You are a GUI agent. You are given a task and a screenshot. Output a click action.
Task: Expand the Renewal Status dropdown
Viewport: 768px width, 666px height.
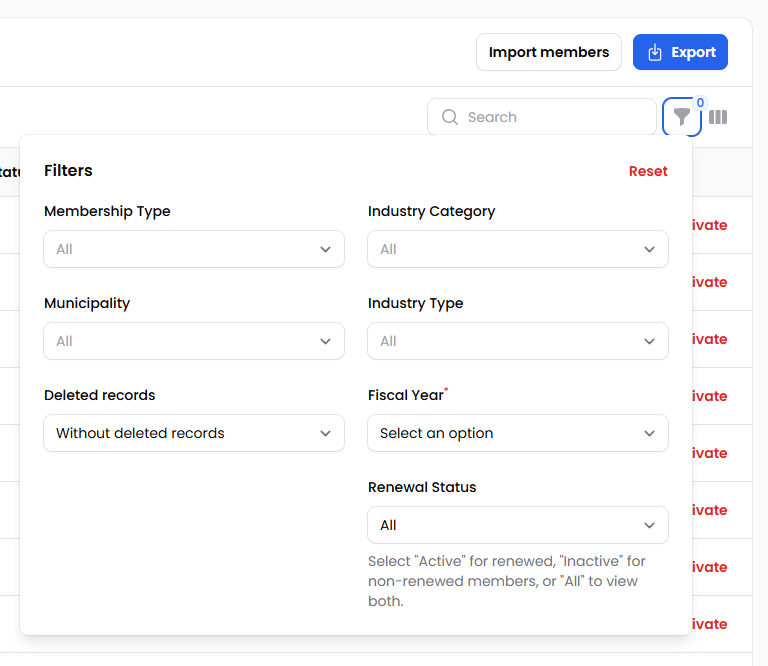(517, 525)
